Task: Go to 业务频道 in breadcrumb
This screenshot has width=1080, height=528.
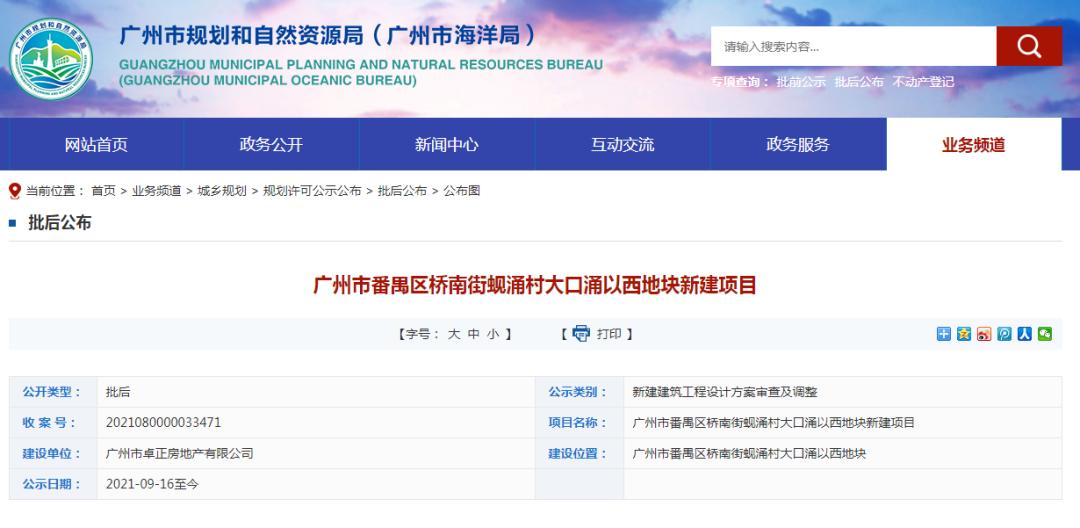Action: pyautogui.click(x=156, y=191)
